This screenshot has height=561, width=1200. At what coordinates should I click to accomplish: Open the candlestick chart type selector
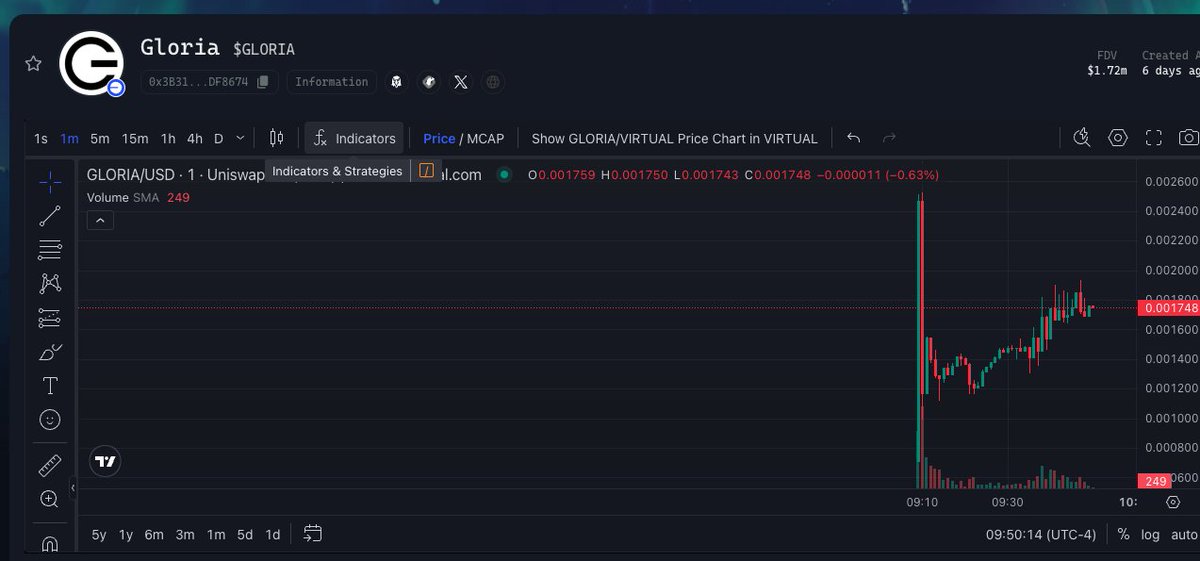(x=277, y=139)
